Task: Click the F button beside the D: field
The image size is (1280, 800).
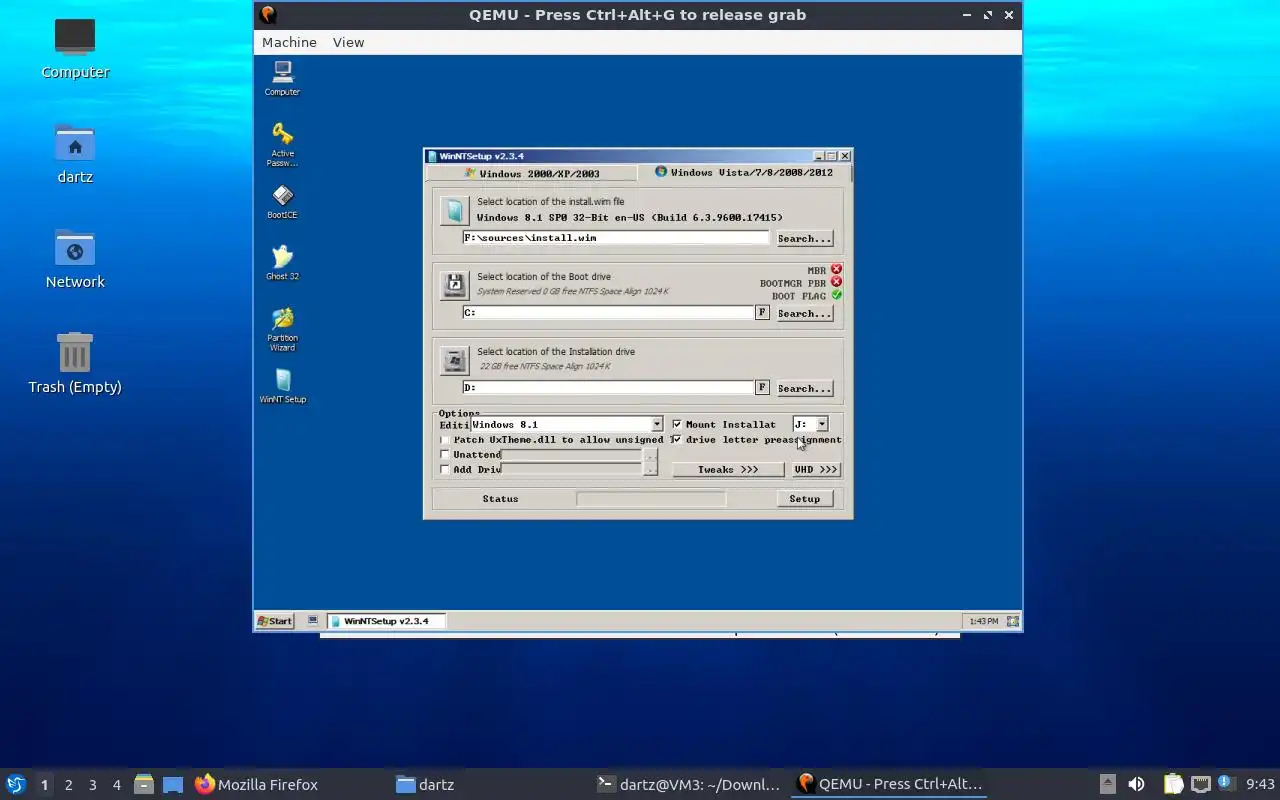Action: pos(762,388)
